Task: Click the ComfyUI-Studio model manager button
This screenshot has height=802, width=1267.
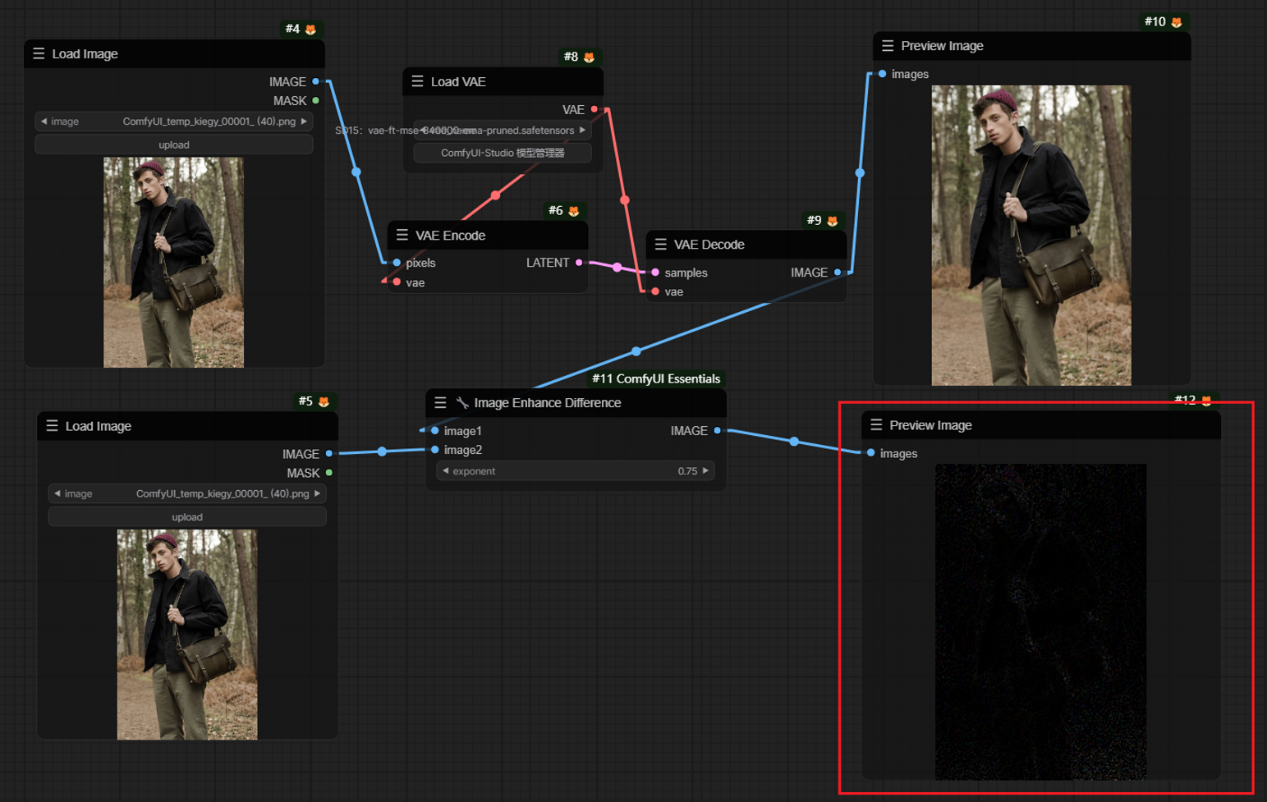Action: coord(502,154)
